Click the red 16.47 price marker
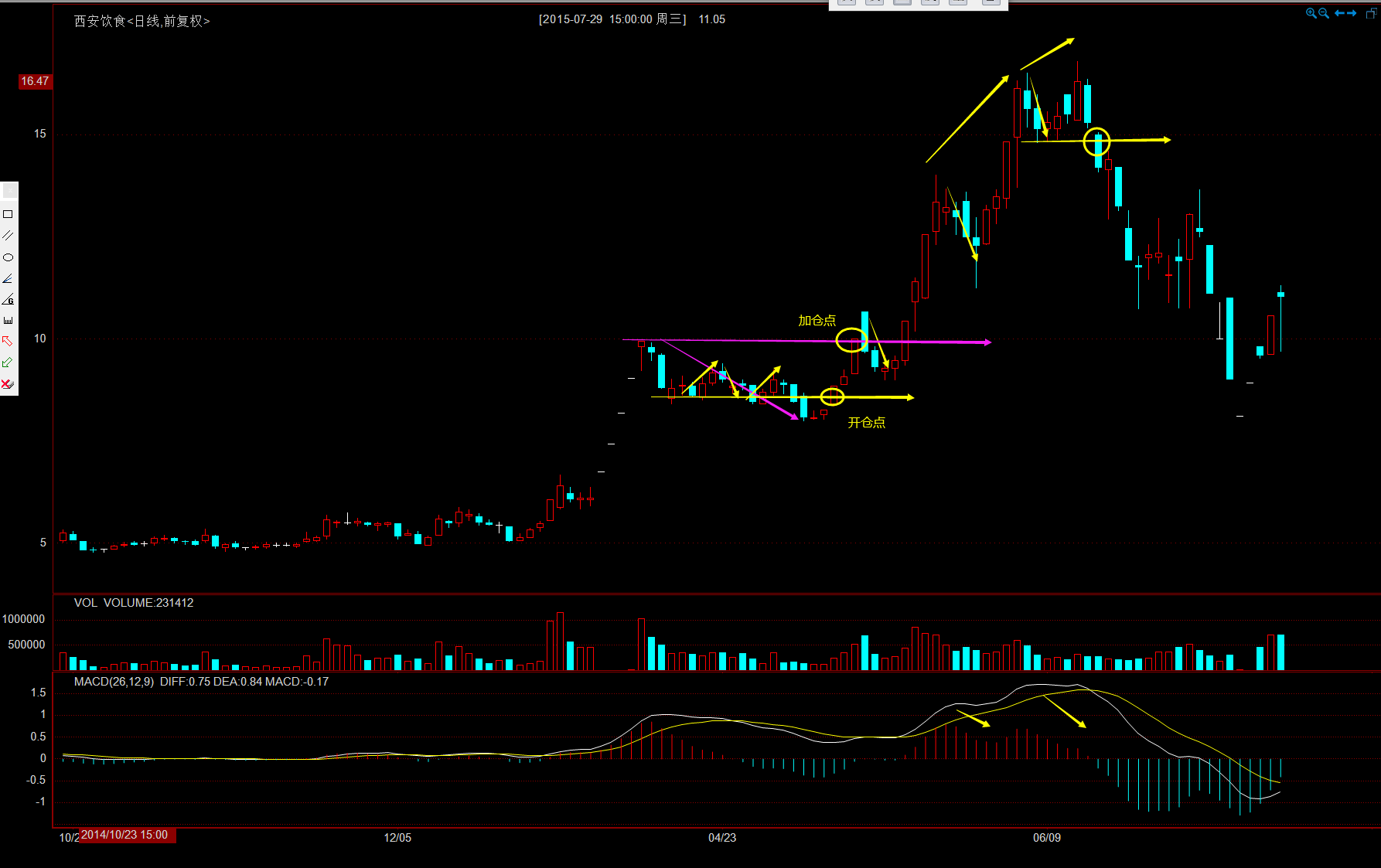The height and width of the screenshot is (868, 1381). [x=35, y=81]
